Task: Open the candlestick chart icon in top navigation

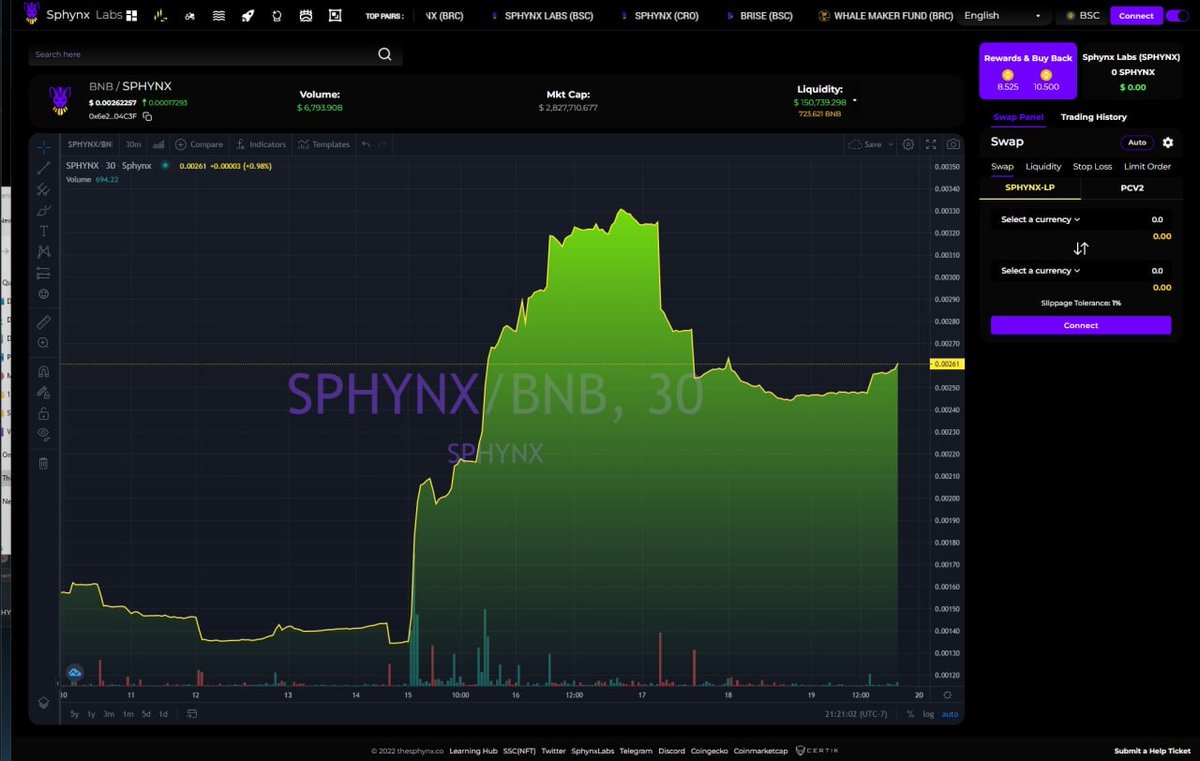Action: tap(160, 16)
